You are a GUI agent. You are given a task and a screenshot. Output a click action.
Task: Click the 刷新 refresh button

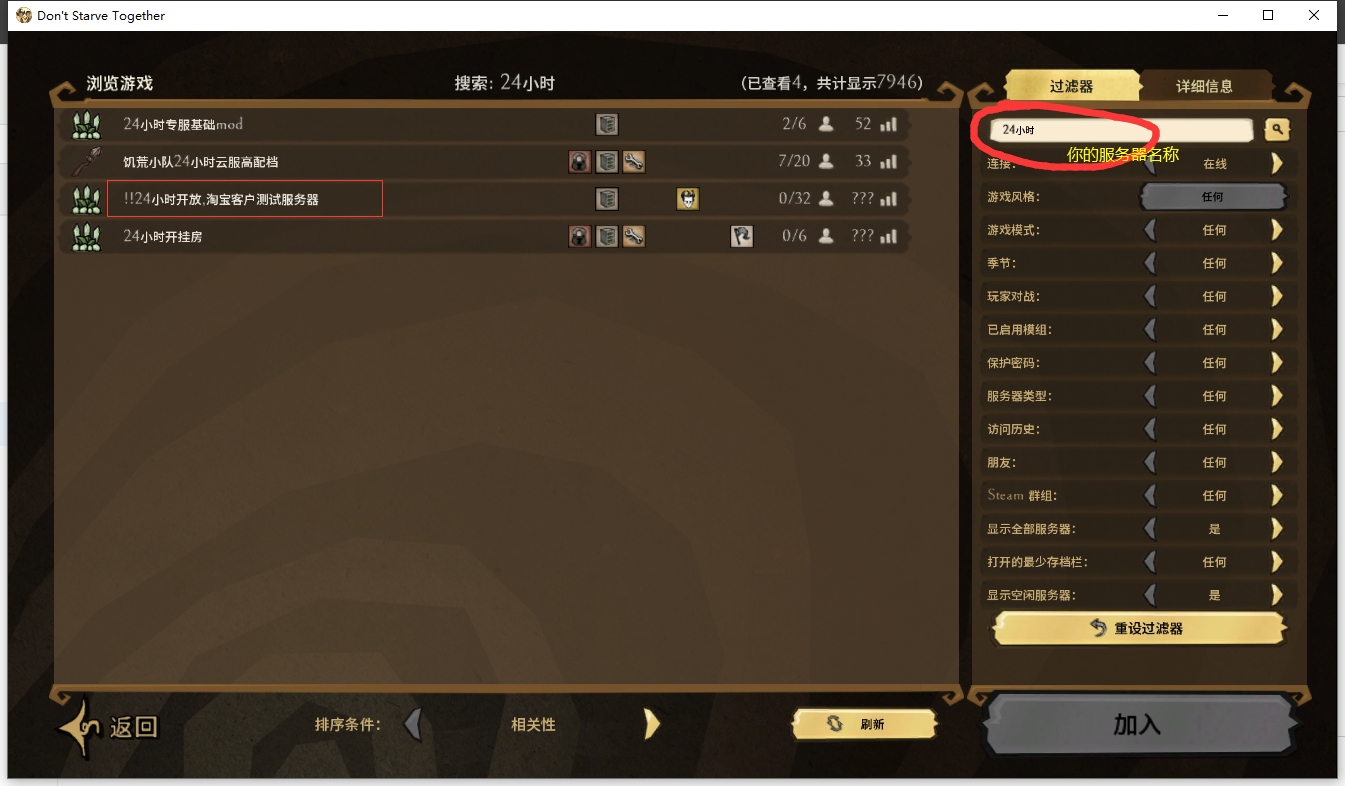tap(864, 725)
